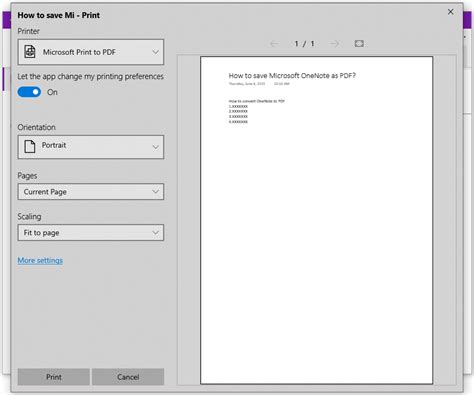Click the 'Let the app change my printing preferences' label
Image resolution: width=474 pixels, height=395 pixels.
pyautogui.click(x=90, y=76)
